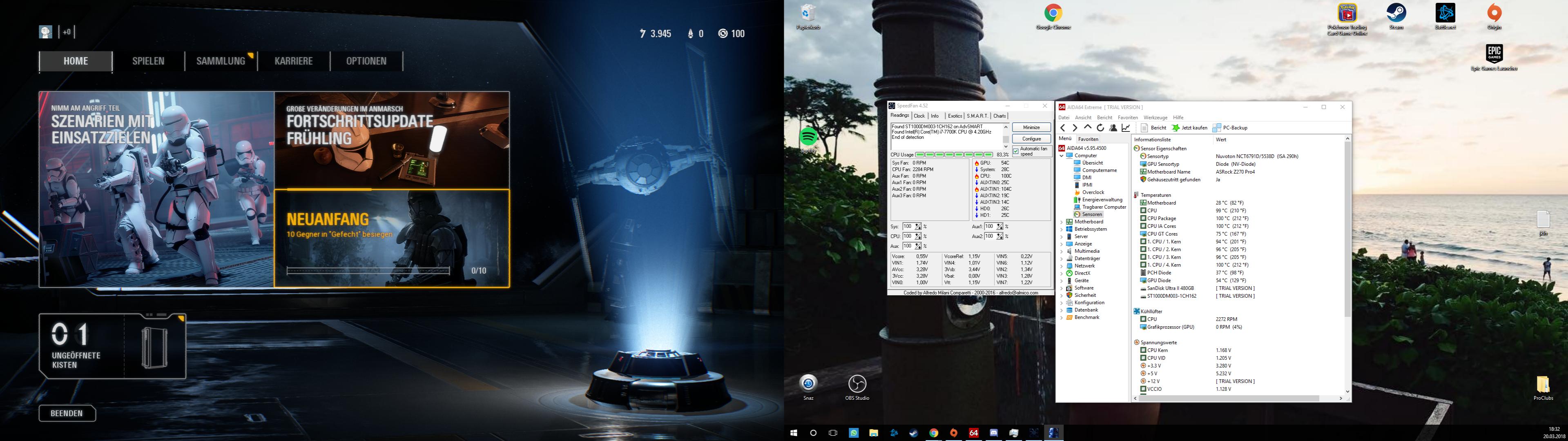Click the Configure button in SpeedFan
Image resolution: width=1568 pixels, height=441 pixels.
(x=1031, y=139)
